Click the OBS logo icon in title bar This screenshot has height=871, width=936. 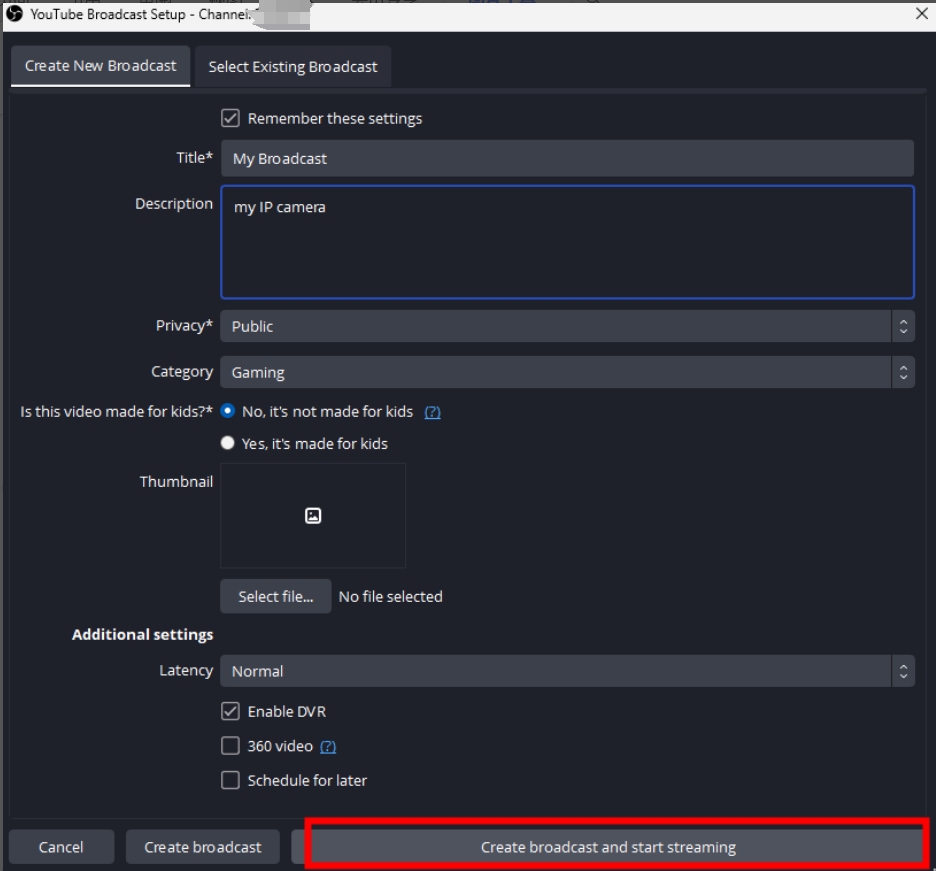(15, 14)
